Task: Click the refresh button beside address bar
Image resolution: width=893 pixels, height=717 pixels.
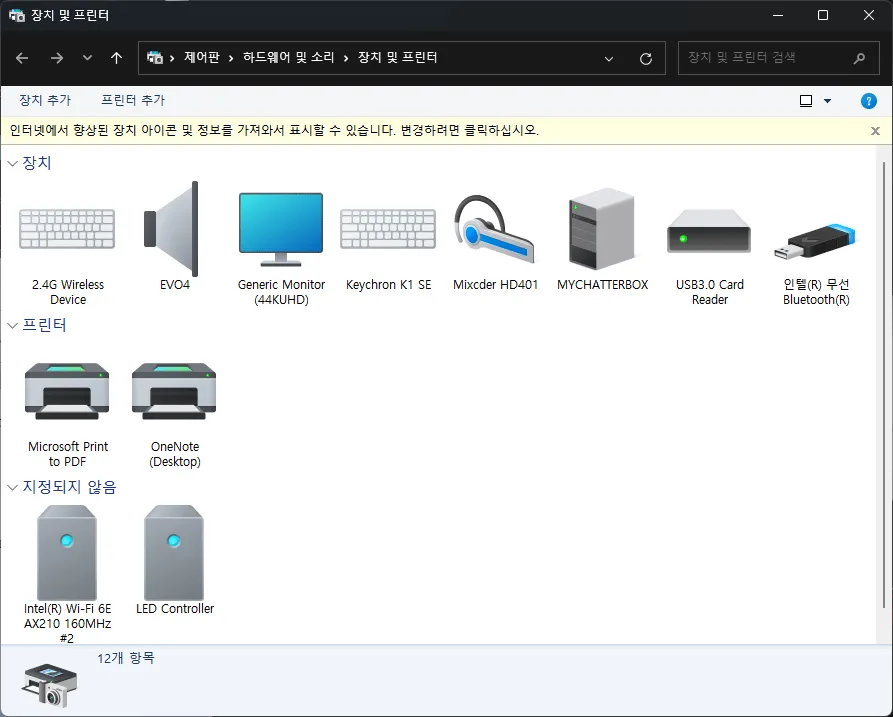Action: point(645,58)
